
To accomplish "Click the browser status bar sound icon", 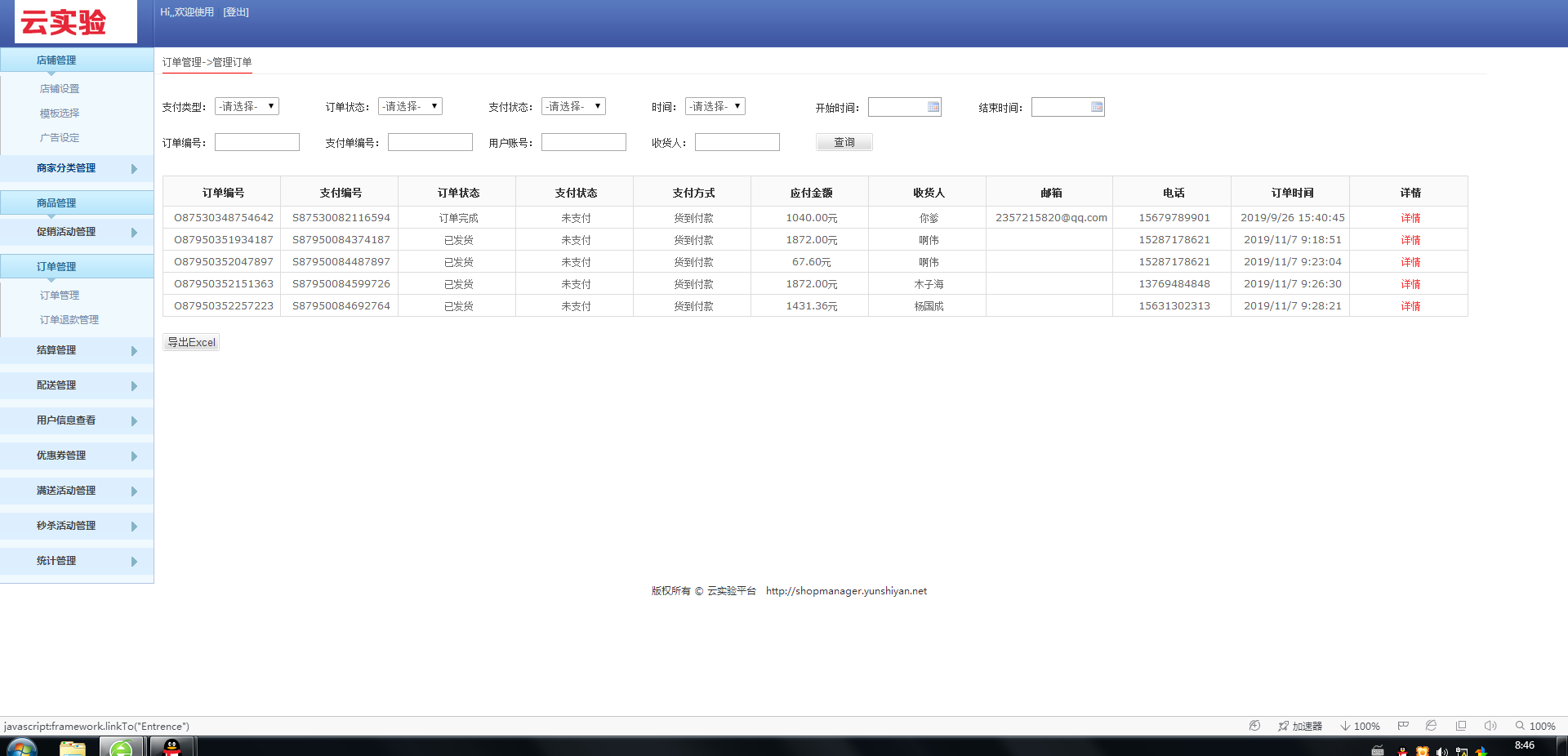I will 1490,726.
